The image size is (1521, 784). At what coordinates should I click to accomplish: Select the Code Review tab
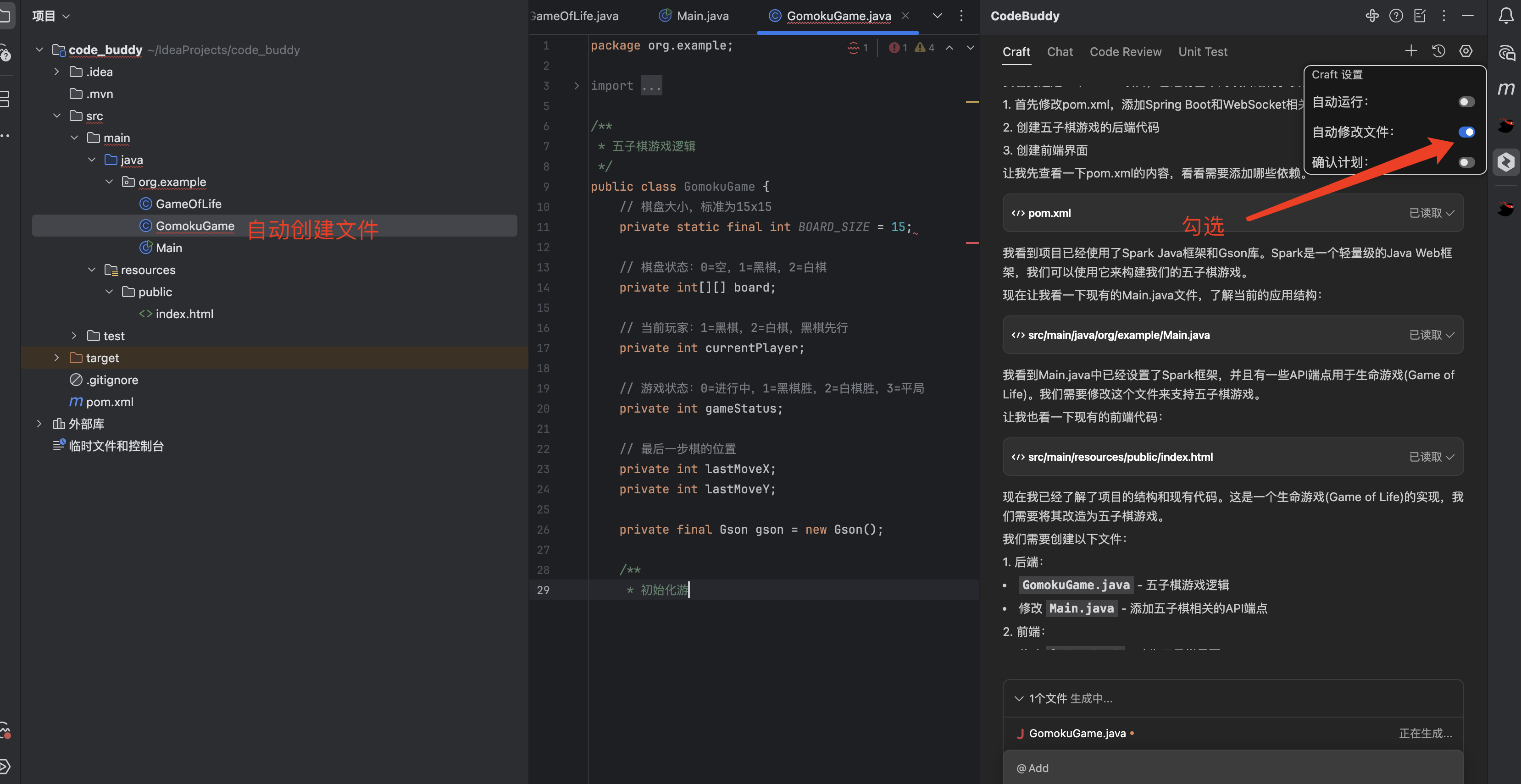click(x=1126, y=51)
